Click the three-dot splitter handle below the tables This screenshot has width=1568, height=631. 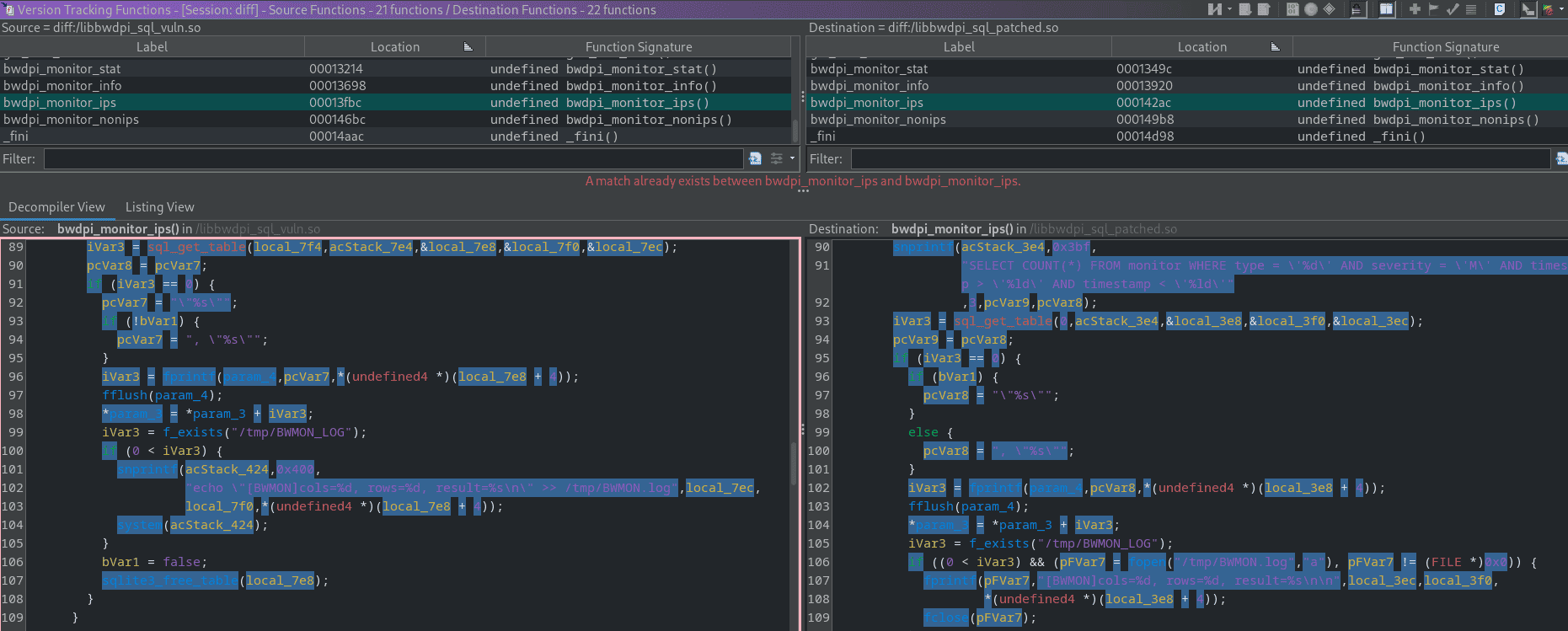pyautogui.click(x=803, y=190)
